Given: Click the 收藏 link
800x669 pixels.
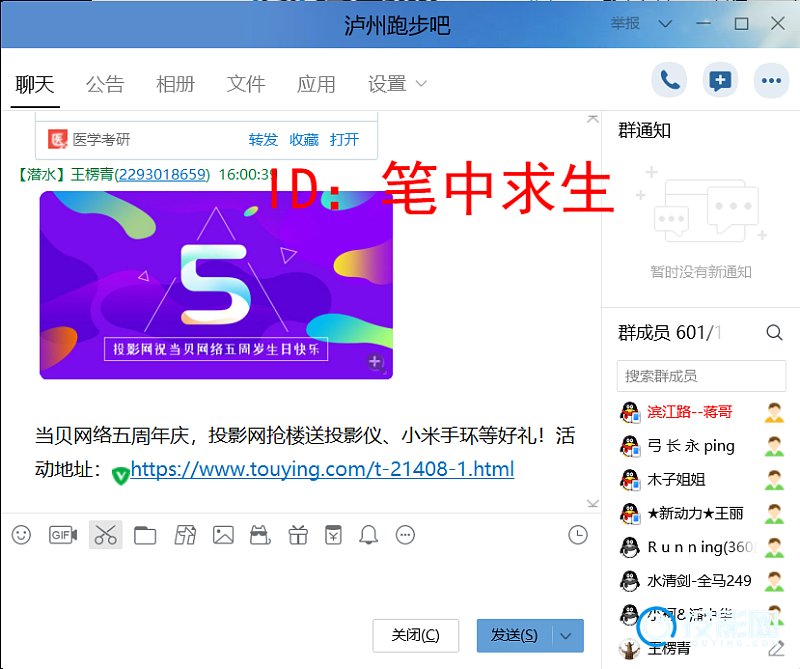Looking at the screenshot, I should pos(304,139).
